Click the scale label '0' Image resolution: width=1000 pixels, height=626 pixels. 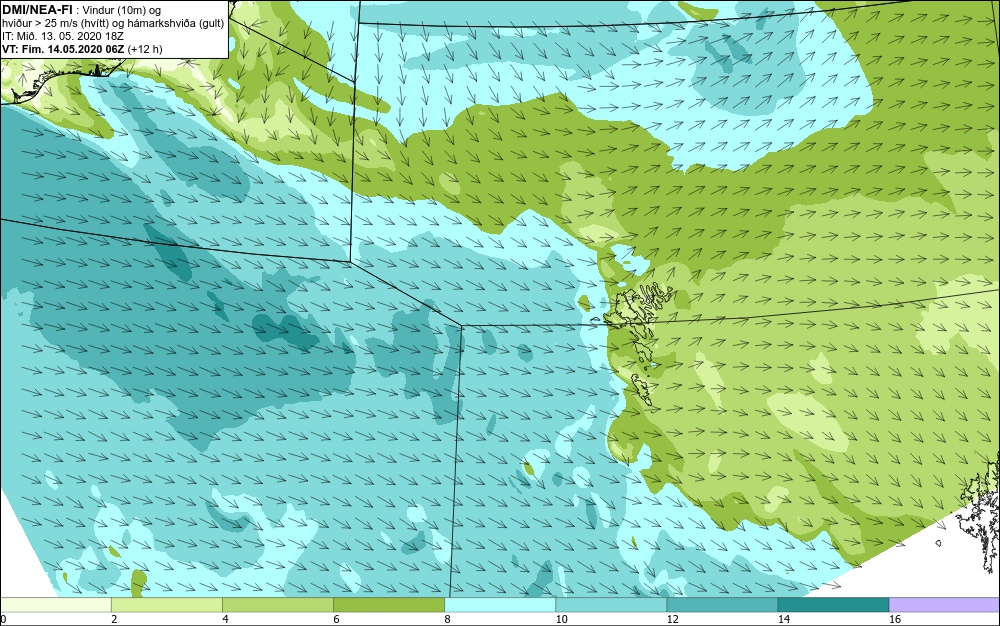point(3,619)
